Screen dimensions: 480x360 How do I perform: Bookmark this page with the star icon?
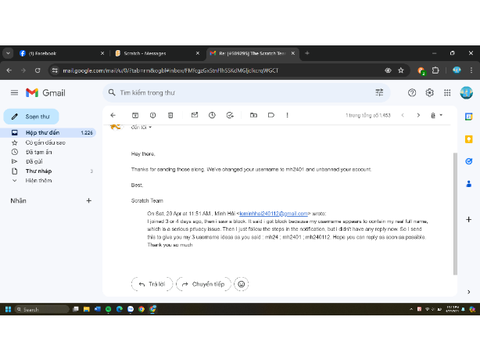click(x=401, y=70)
